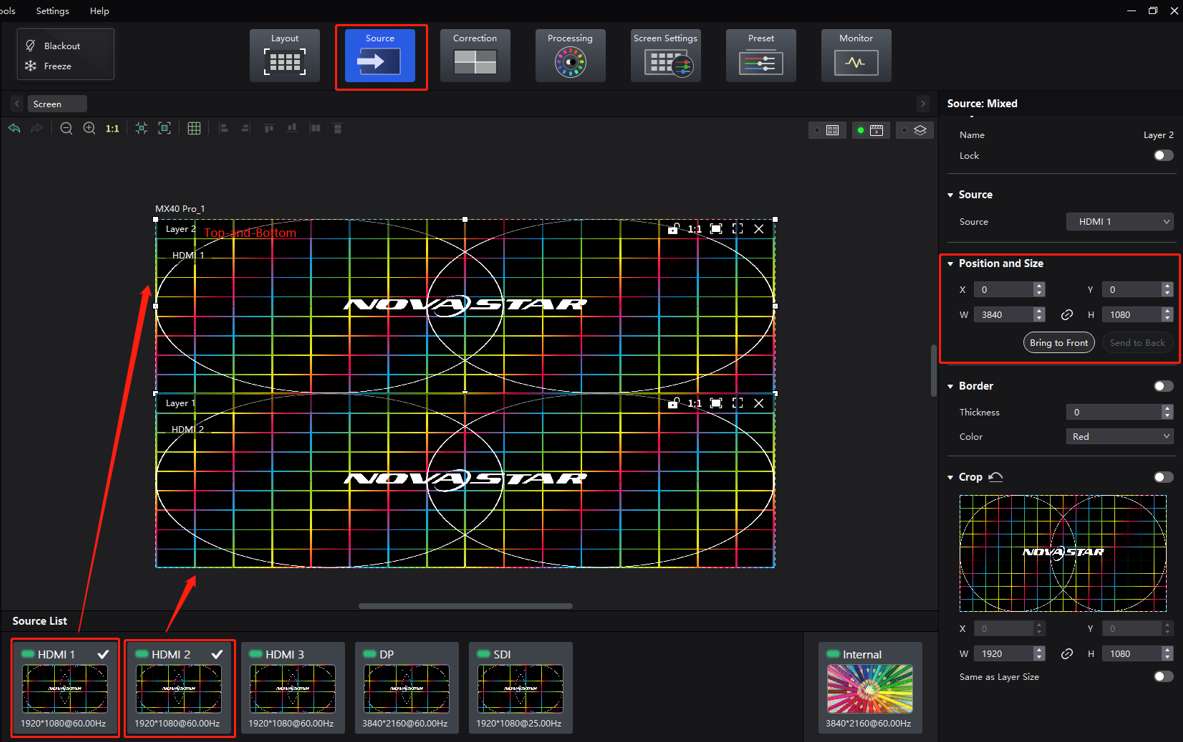Navigate right with arrow at canvas tab bar end
1183x742 pixels.
[x=923, y=103]
